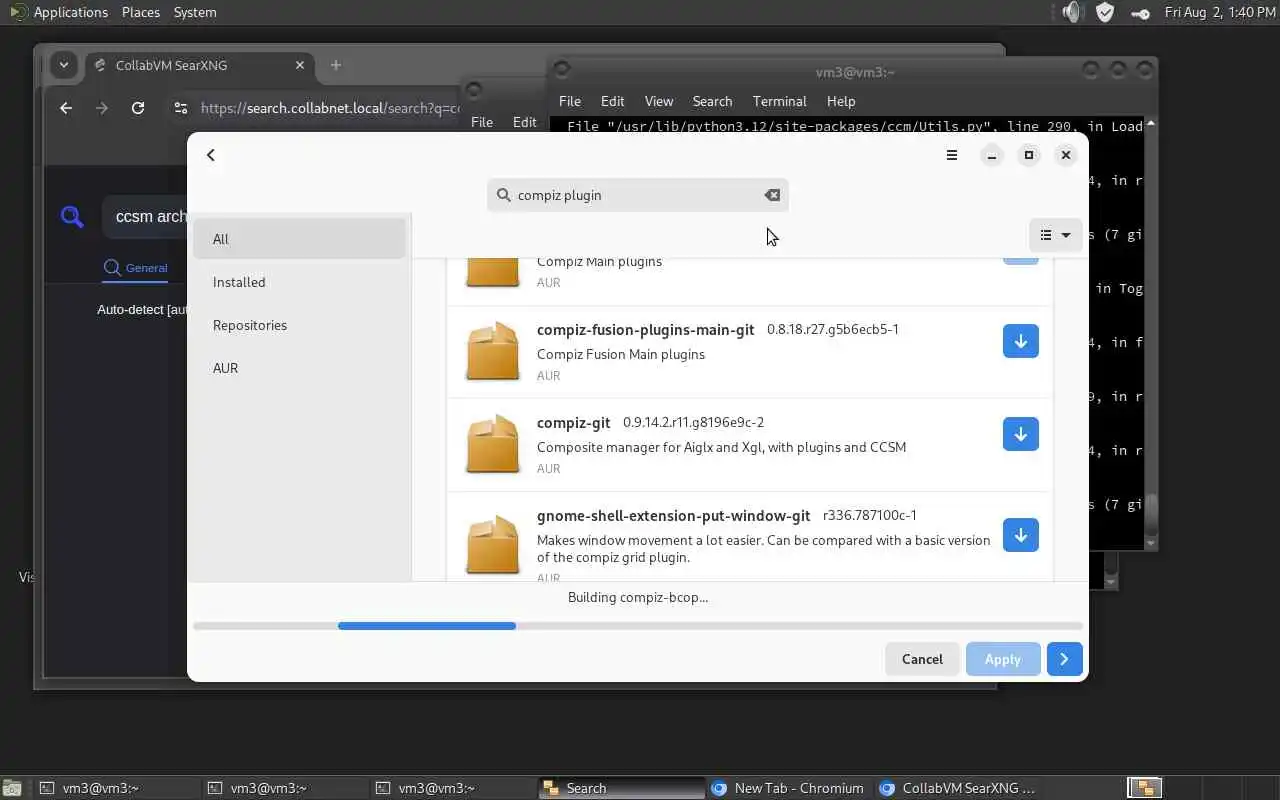Select the Installed category

point(299,282)
